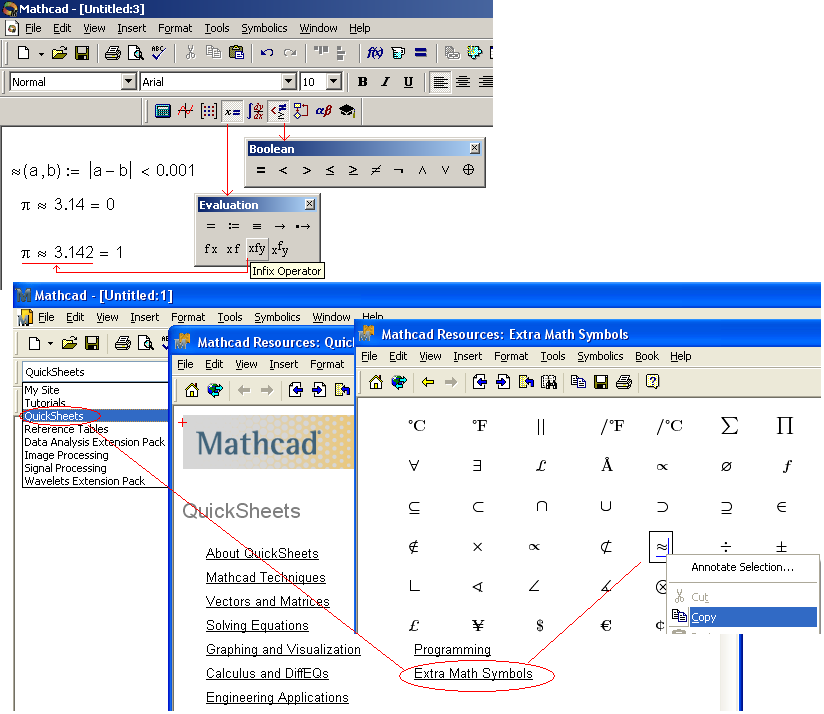Click Print Preview icon in Untitled:3 toolbar
Image resolution: width=824 pixels, height=714 pixels.
136,53
